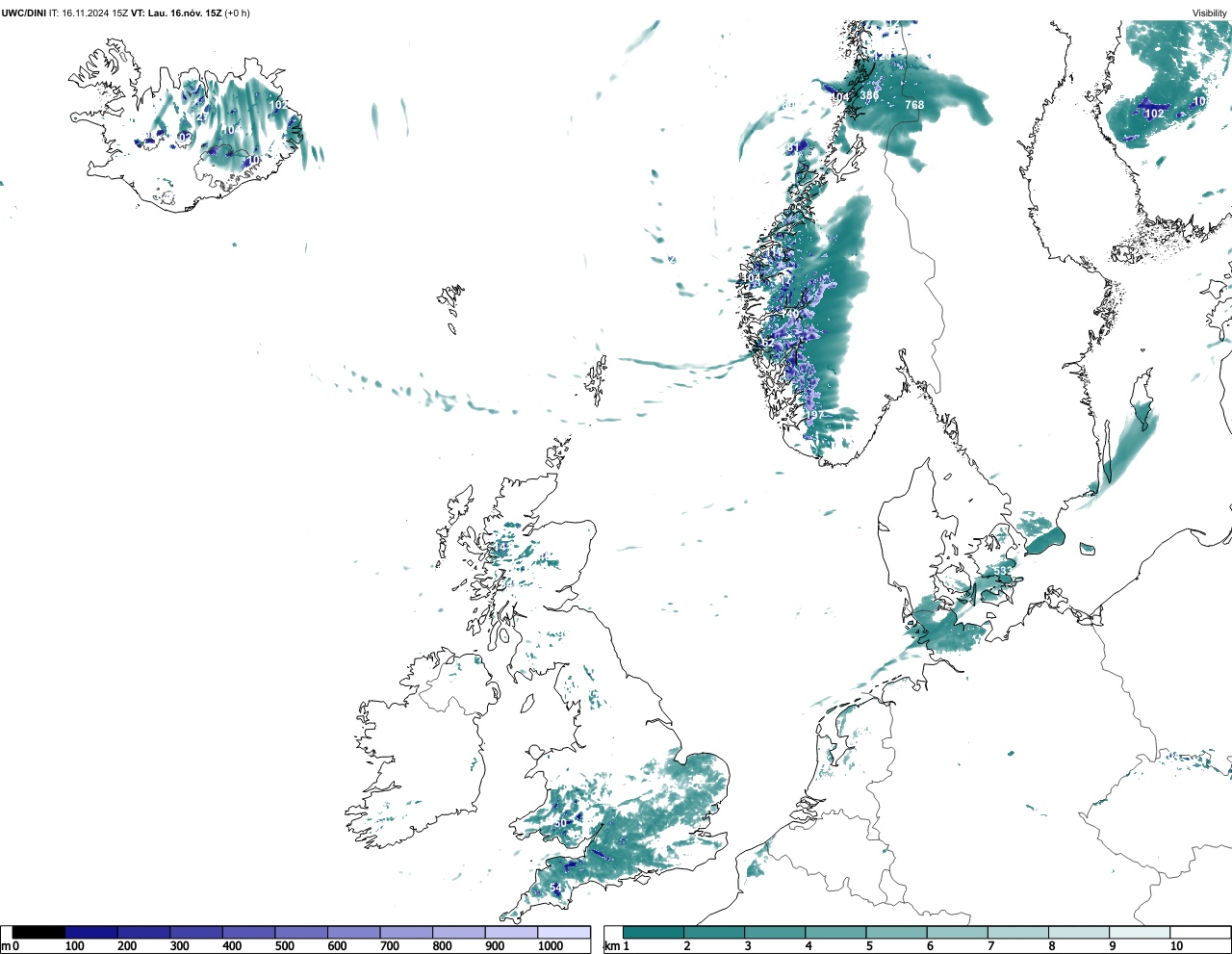Pick the 400–500 m legend swatch
1232x954 pixels.
point(248,932)
